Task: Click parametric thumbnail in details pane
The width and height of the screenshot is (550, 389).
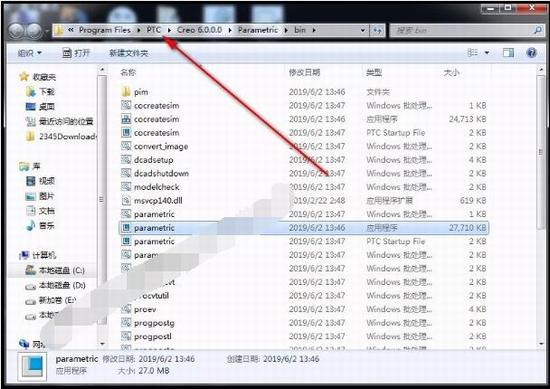Action: click(32, 366)
